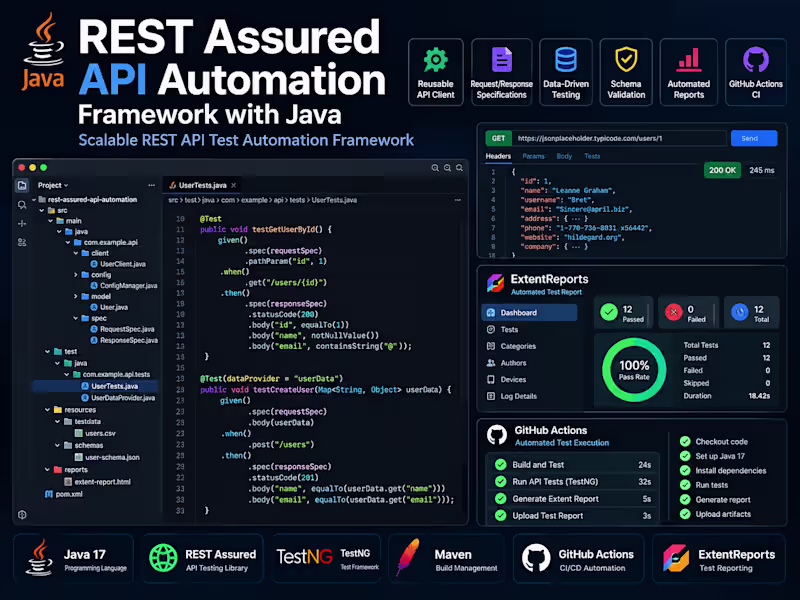The image size is (800, 600).
Task: Collapse the reports folder
Action: [x=47, y=469]
